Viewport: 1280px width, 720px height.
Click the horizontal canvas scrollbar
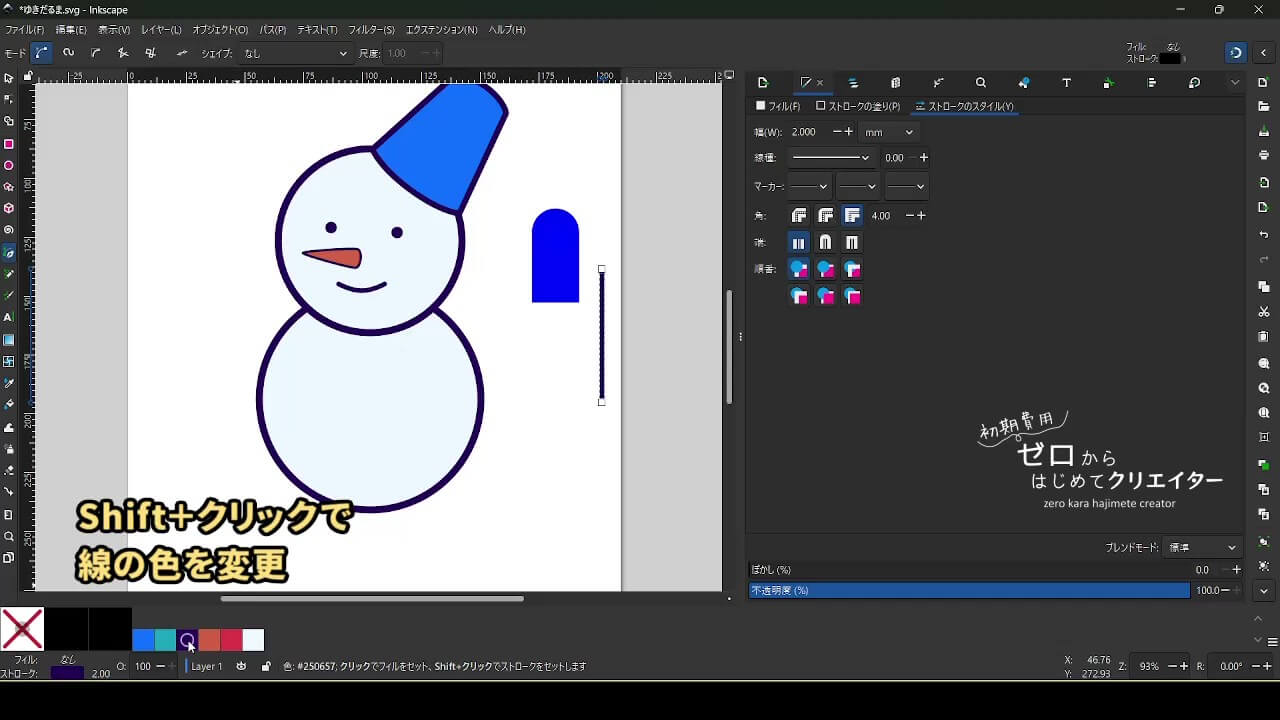(372, 599)
